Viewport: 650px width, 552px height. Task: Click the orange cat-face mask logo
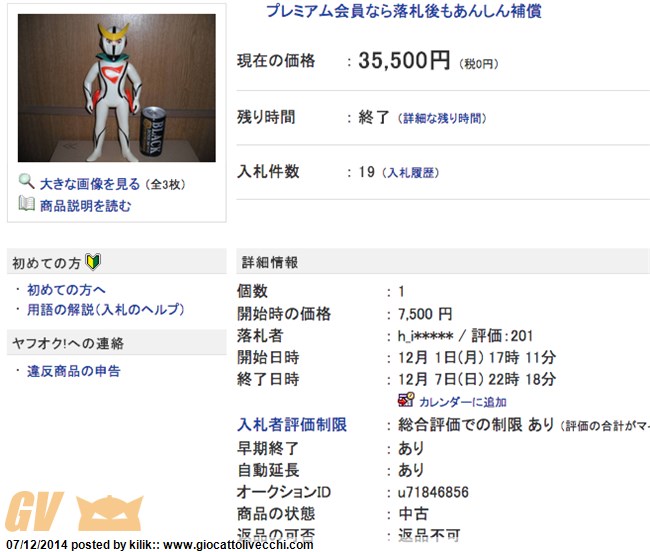tap(110, 512)
